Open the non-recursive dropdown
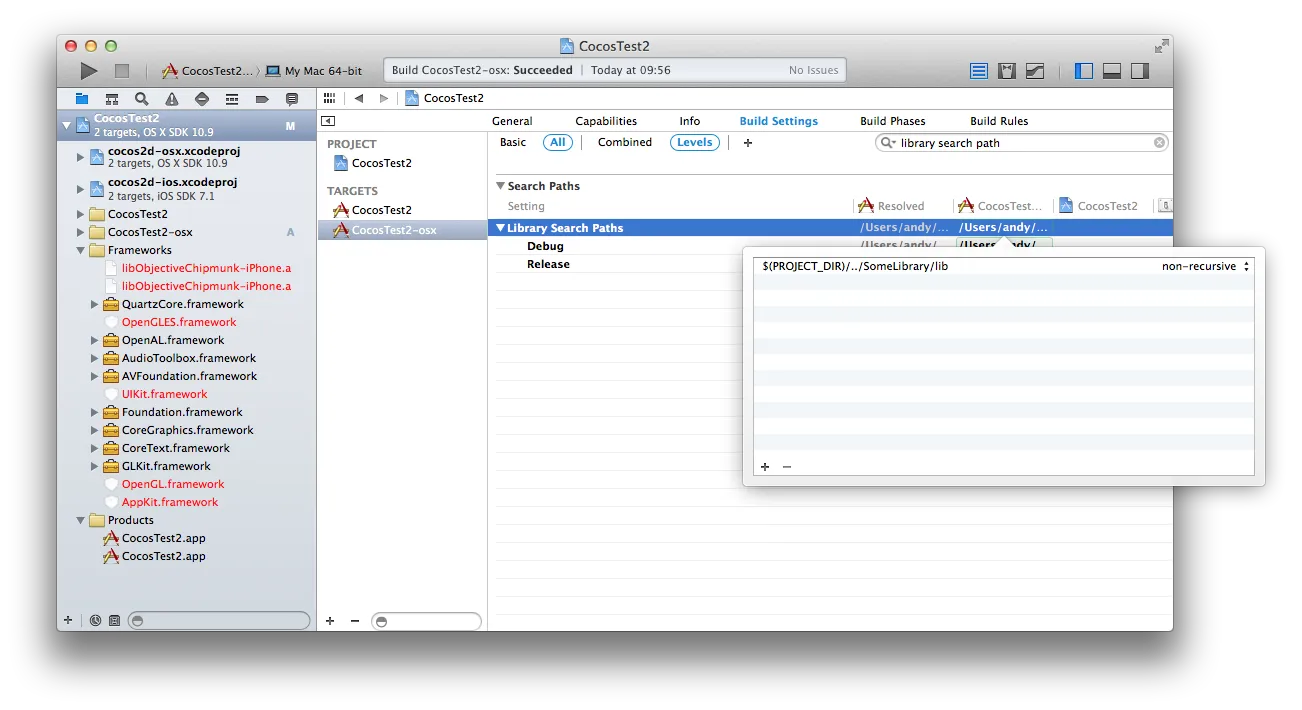This screenshot has height=710, width=1302. [1205, 267]
